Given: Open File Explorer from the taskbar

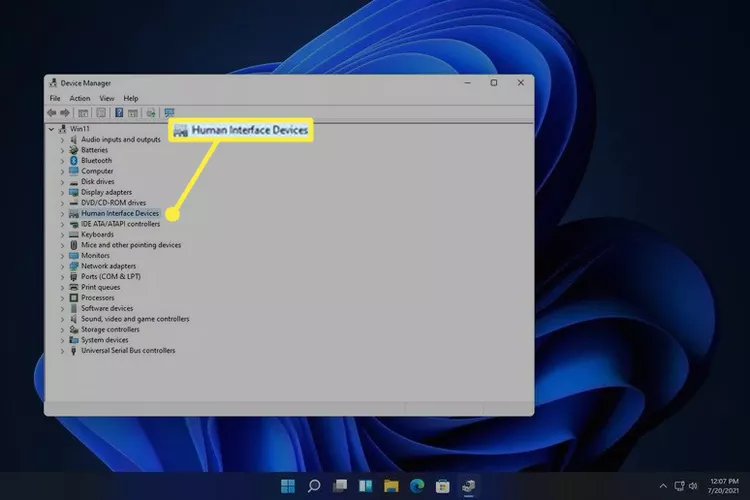Looking at the screenshot, I should pyautogui.click(x=391, y=486).
